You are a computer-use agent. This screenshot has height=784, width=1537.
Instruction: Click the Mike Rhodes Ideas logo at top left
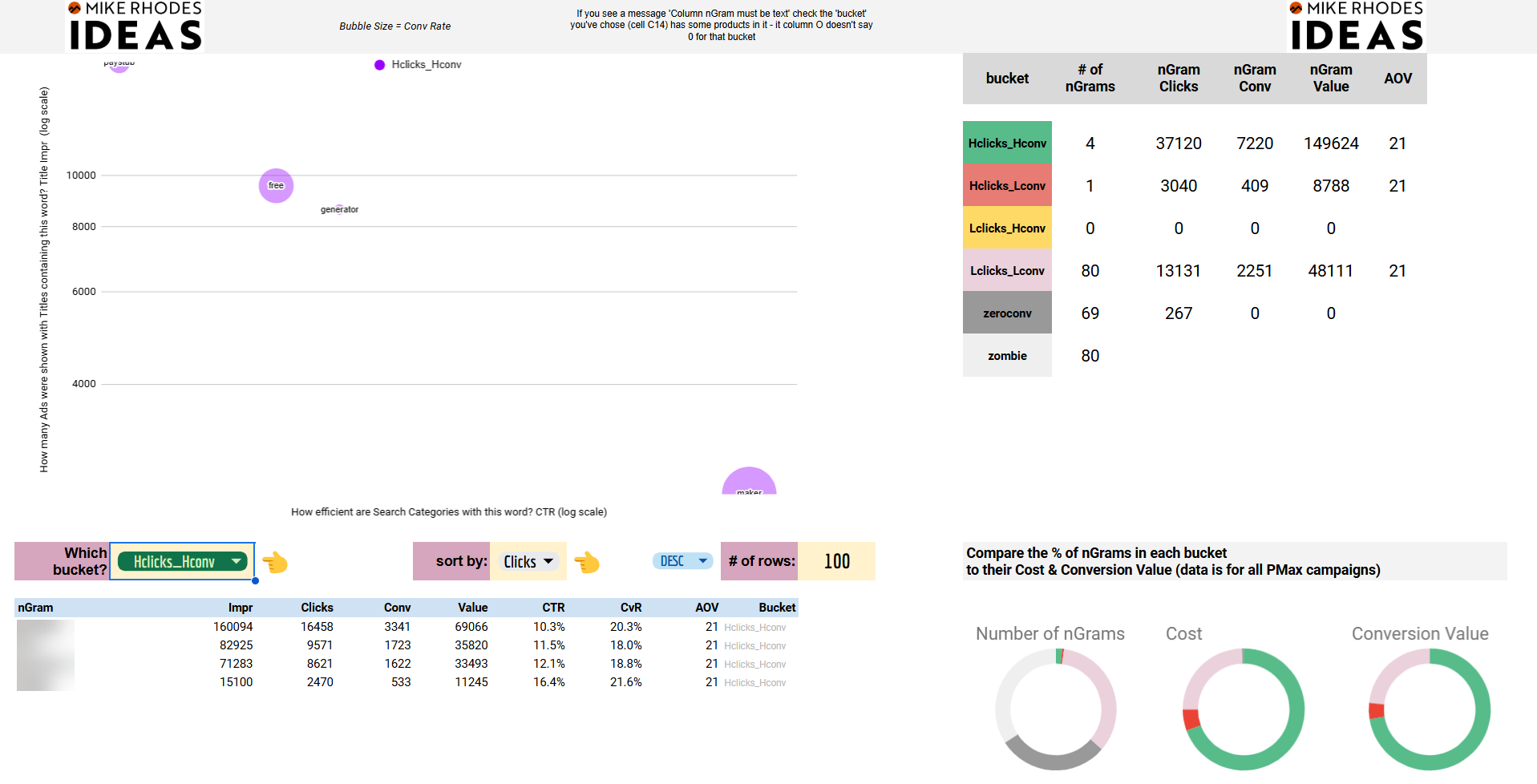pos(135,26)
